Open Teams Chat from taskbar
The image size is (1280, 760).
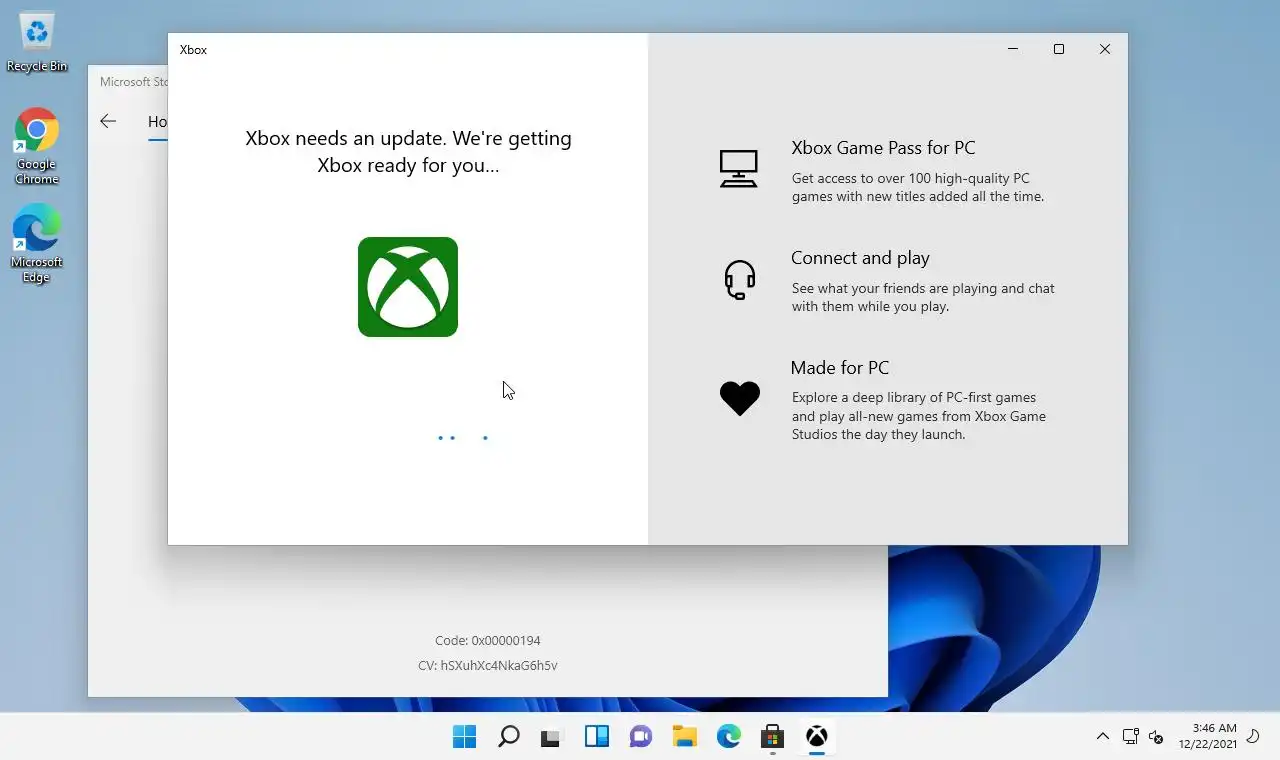641,737
